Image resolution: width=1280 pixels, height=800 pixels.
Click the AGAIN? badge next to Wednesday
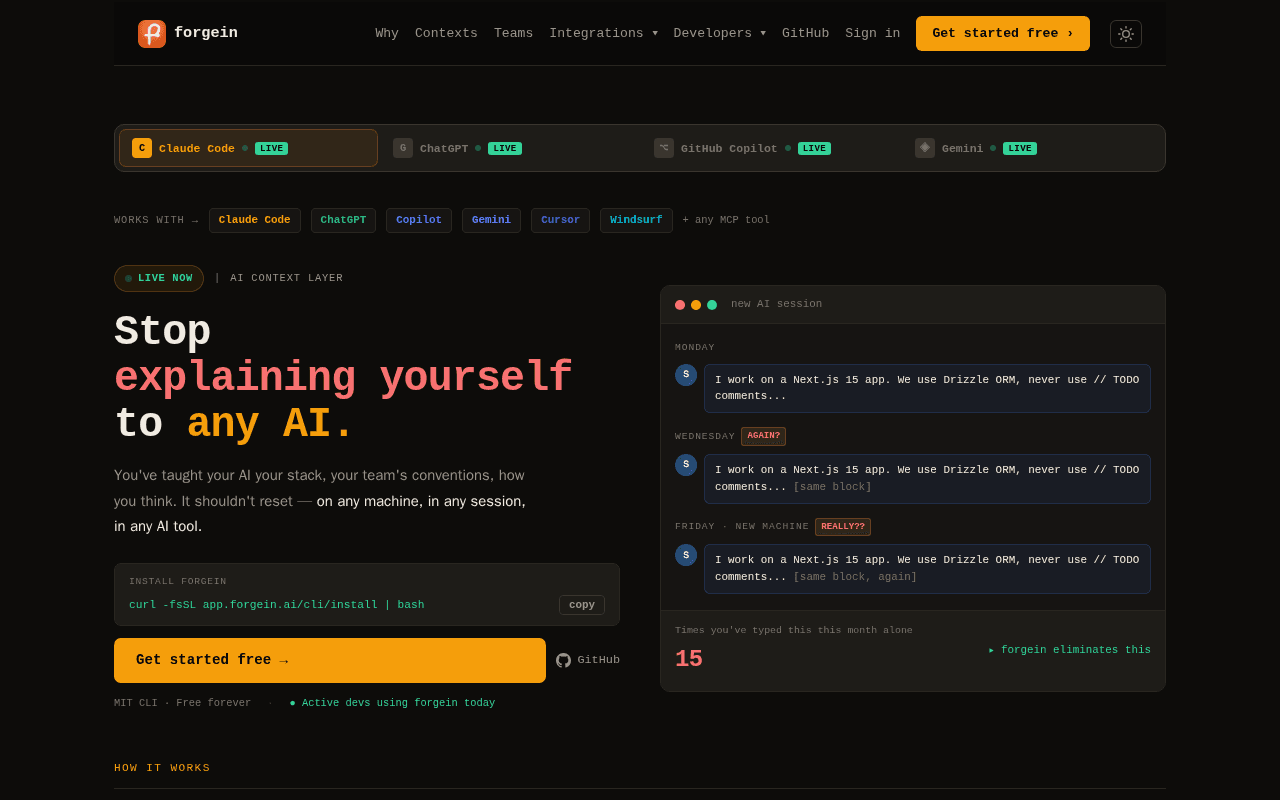point(763,436)
